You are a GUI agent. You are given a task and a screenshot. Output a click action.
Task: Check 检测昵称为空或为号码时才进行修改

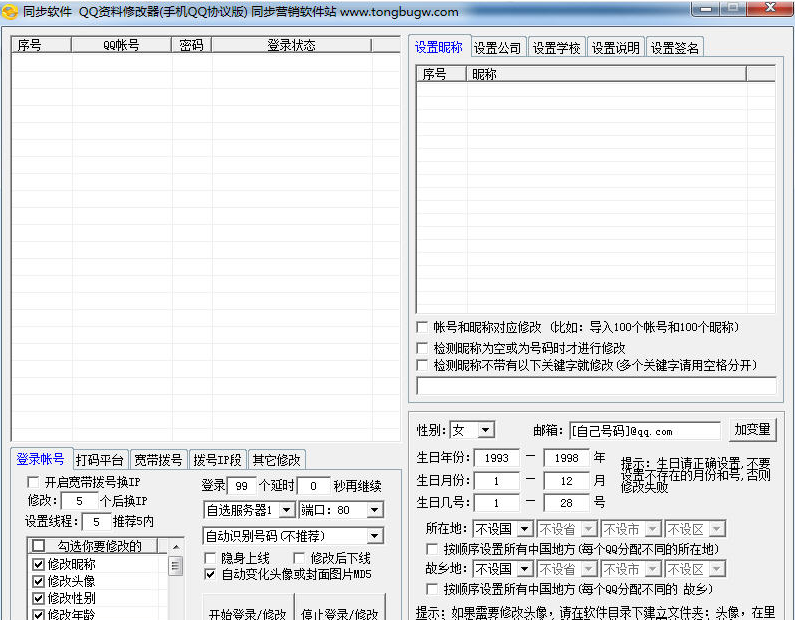click(422, 348)
